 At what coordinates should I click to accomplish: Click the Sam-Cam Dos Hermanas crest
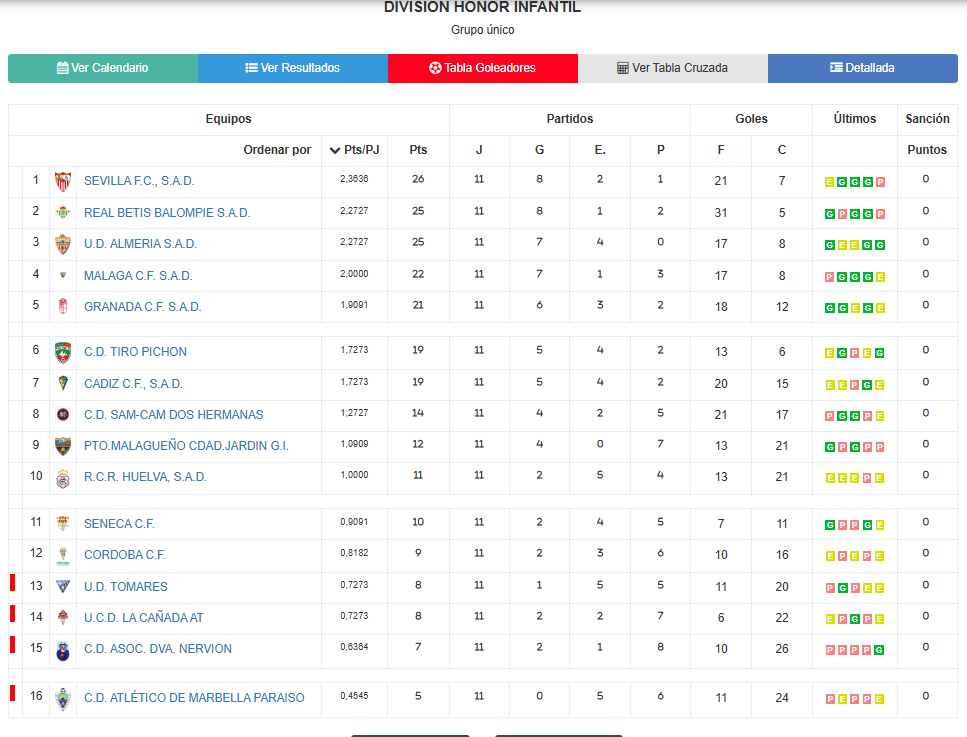[63, 414]
